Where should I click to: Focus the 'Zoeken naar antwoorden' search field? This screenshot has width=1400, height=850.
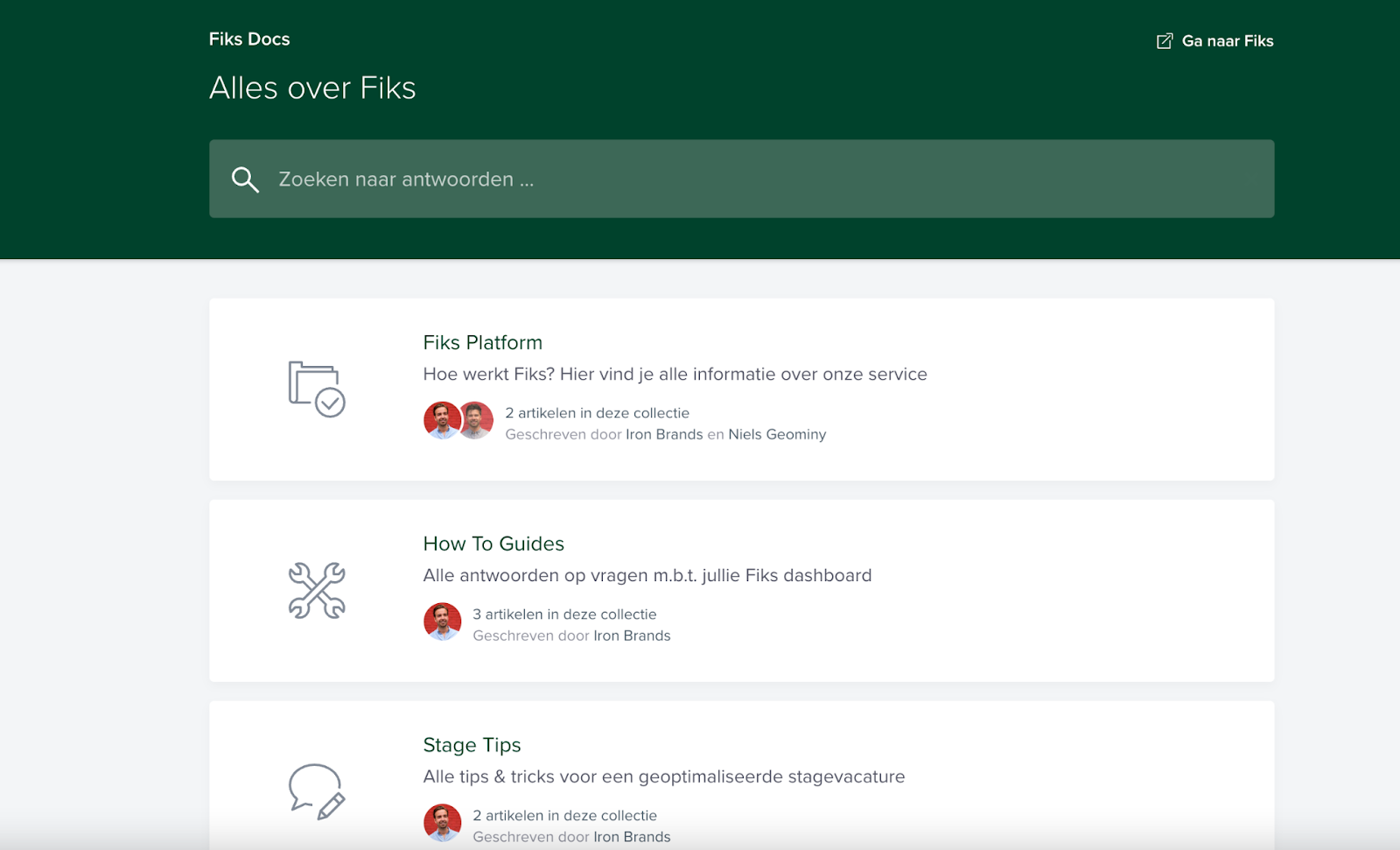pos(741,179)
